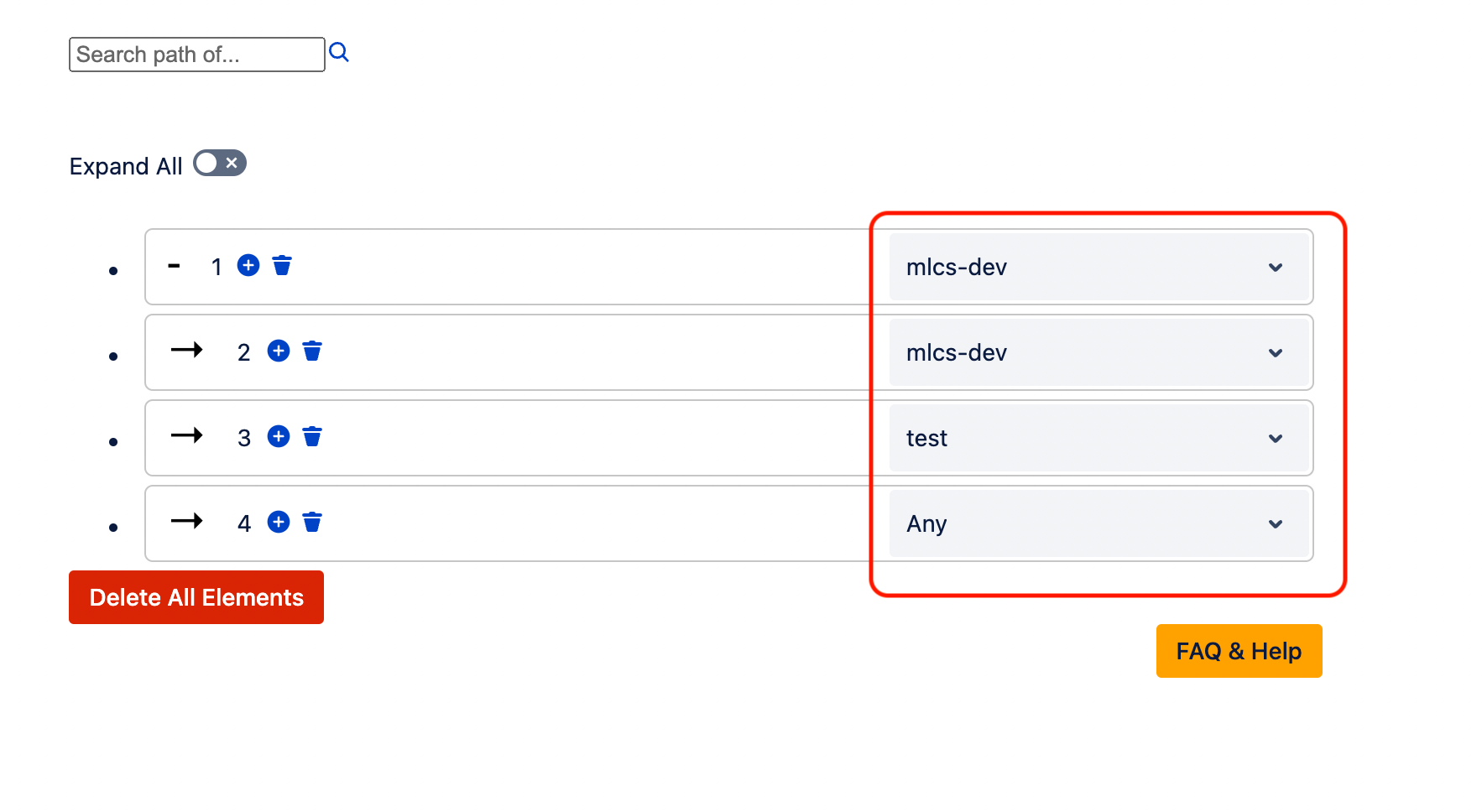Collapse element 1 using minus sign
Image resolution: width=1482 pixels, height=812 pixels.
tap(175, 266)
